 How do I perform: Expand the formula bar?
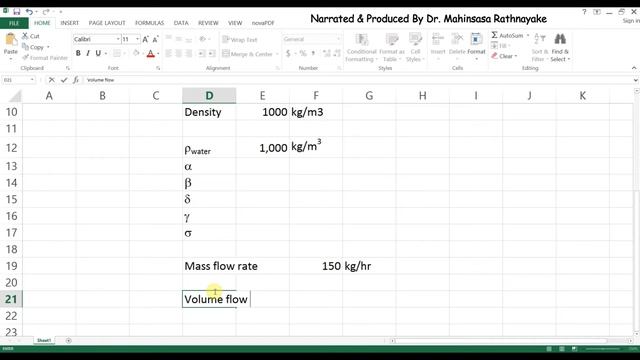(x=636, y=80)
